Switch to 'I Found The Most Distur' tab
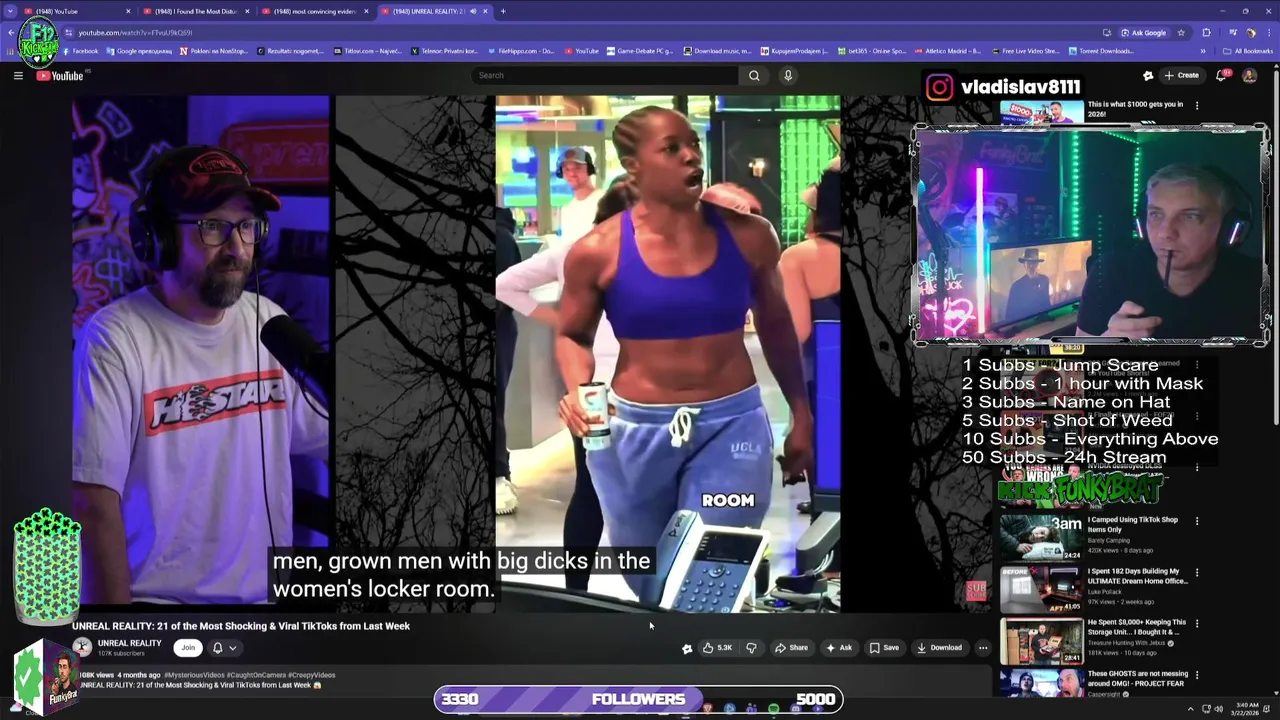 click(195, 11)
